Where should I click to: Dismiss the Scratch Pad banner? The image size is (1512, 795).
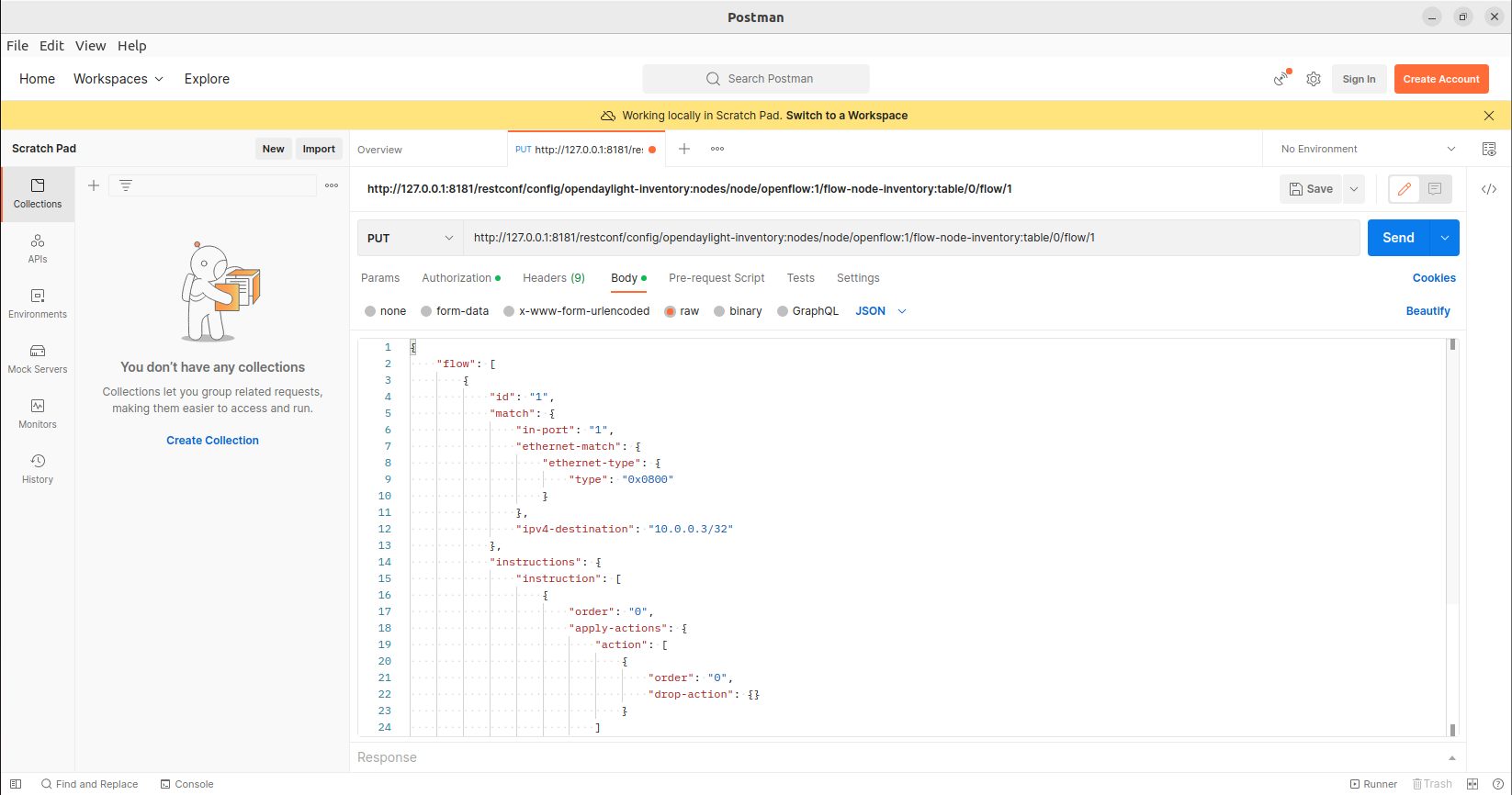[1489, 116]
